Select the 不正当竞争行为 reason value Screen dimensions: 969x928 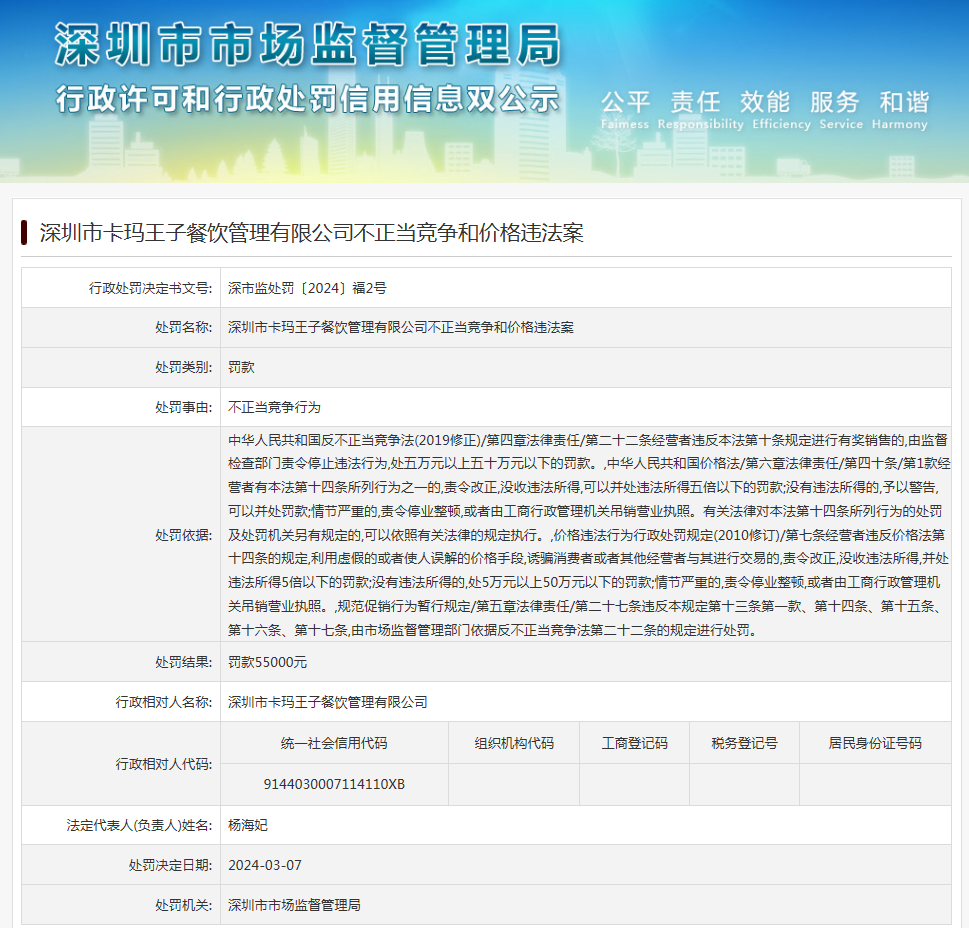coord(274,407)
